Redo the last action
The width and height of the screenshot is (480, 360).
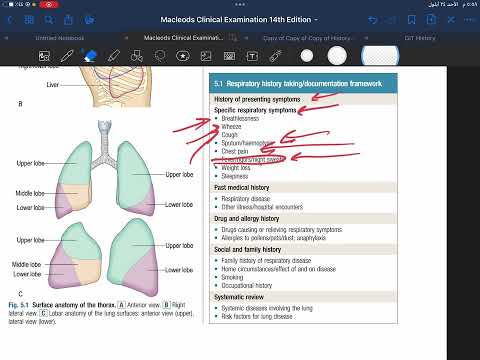coord(391,20)
